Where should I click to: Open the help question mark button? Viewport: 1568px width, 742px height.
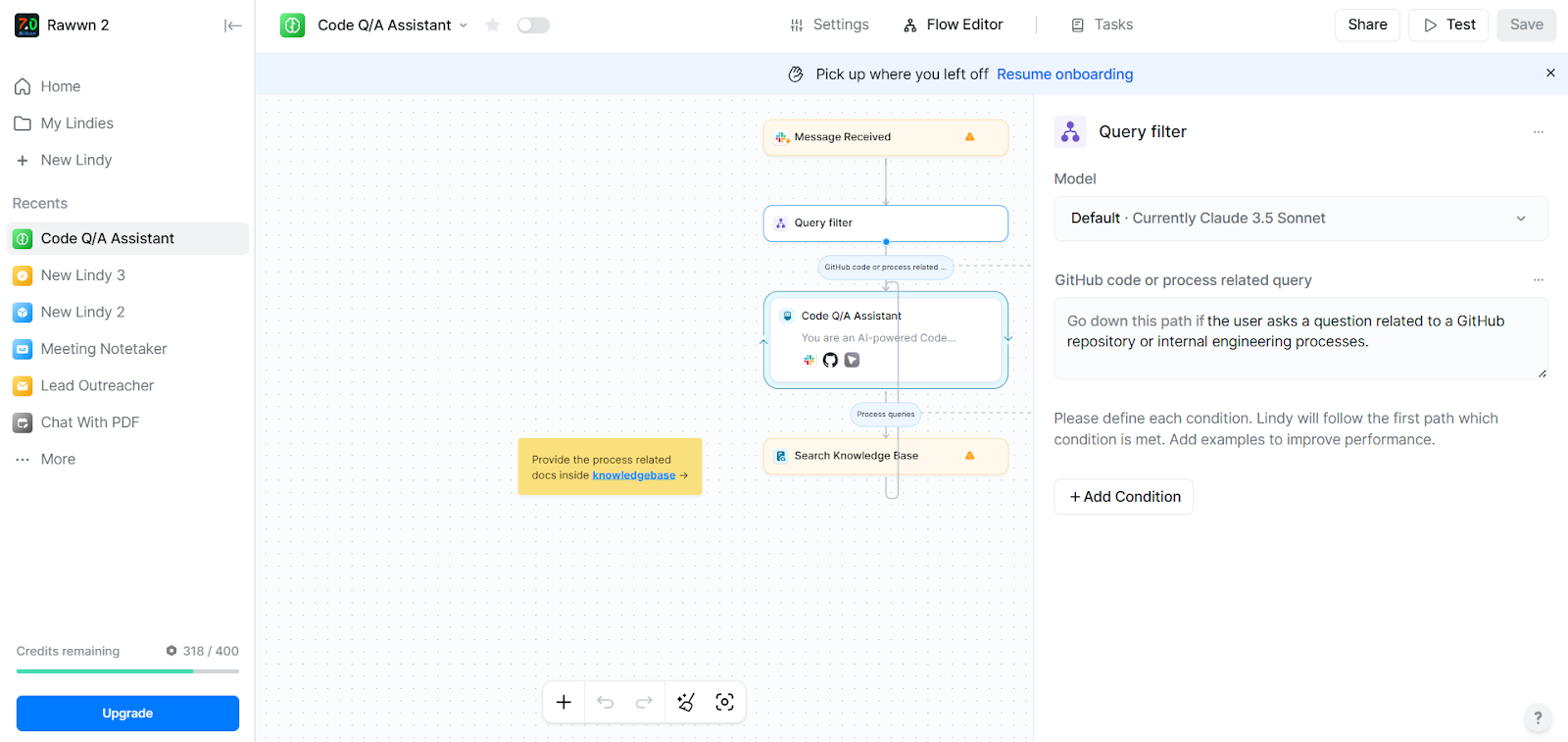(1538, 717)
